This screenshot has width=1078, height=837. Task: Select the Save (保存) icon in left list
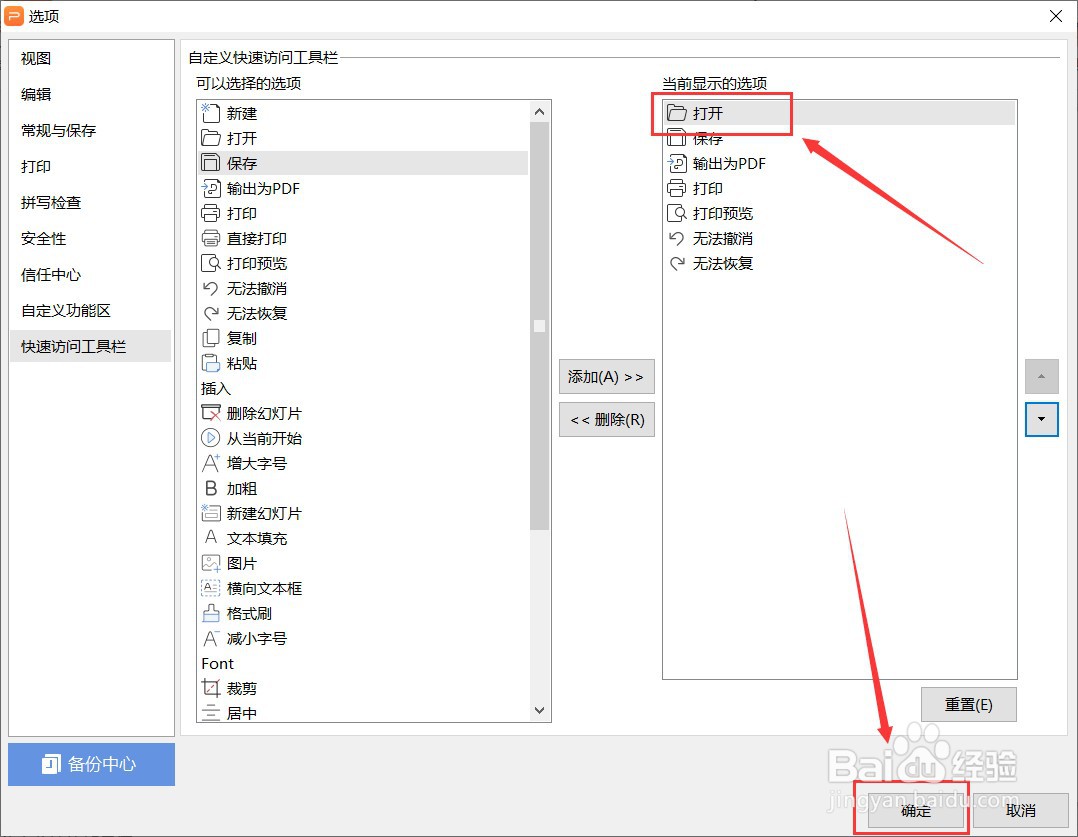point(210,163)
